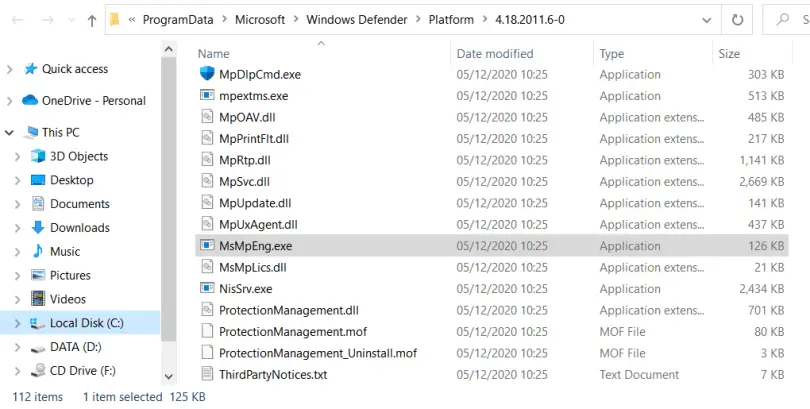This screenshot has width=810, height=409.
Task: Click the MpUpdate.dll file icon
Action: tap(207, 202)
